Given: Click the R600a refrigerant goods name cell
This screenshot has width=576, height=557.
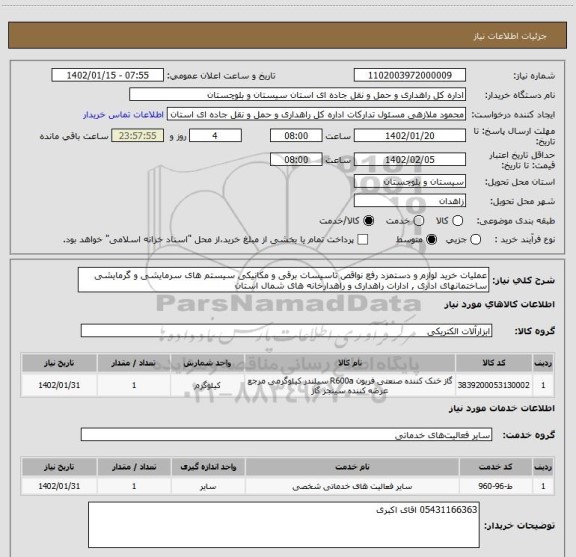Looking at the screenshot, I should tap(350, 385).
